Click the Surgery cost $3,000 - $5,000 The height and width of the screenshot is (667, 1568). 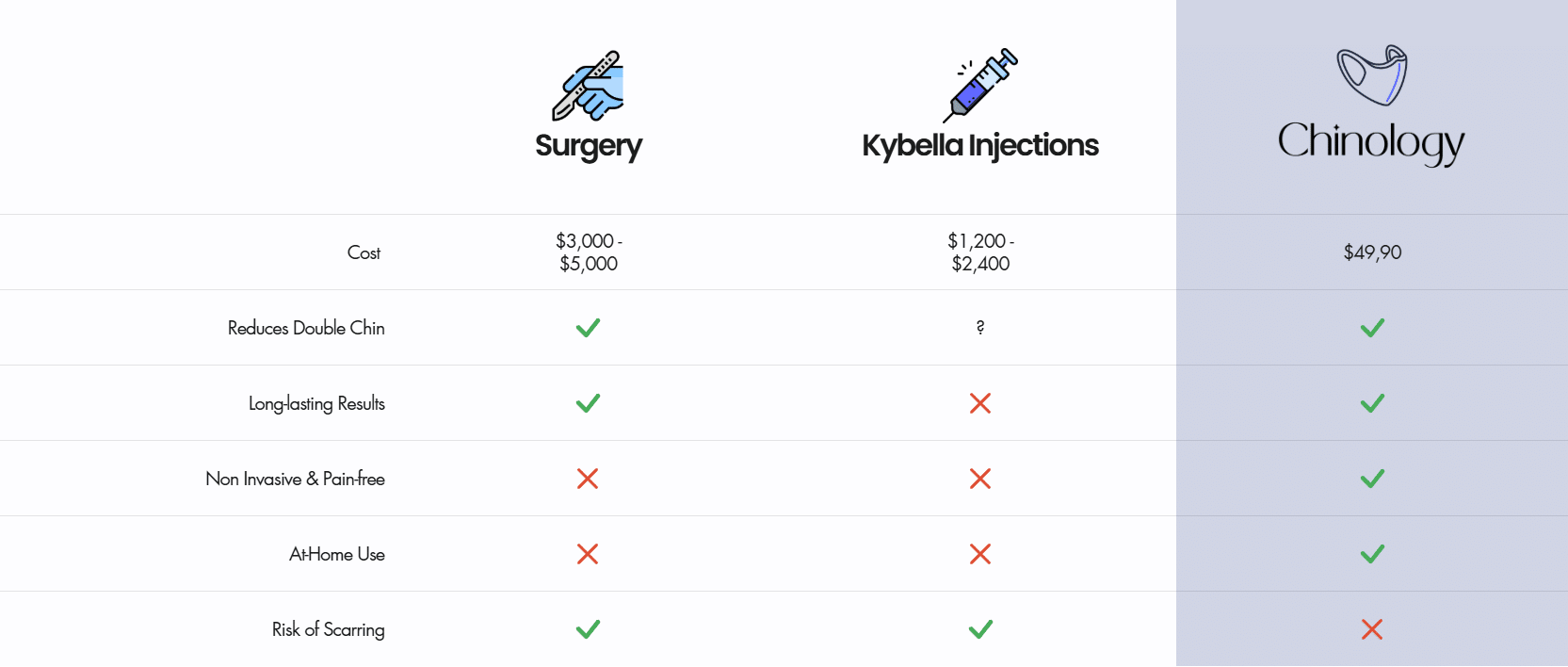(589, 252)
